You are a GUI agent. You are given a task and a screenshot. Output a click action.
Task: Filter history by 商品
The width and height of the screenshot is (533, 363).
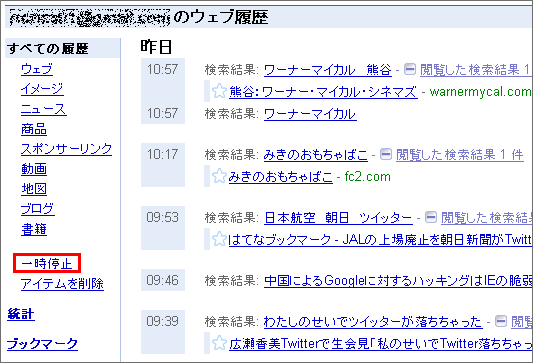click(34, 129)
